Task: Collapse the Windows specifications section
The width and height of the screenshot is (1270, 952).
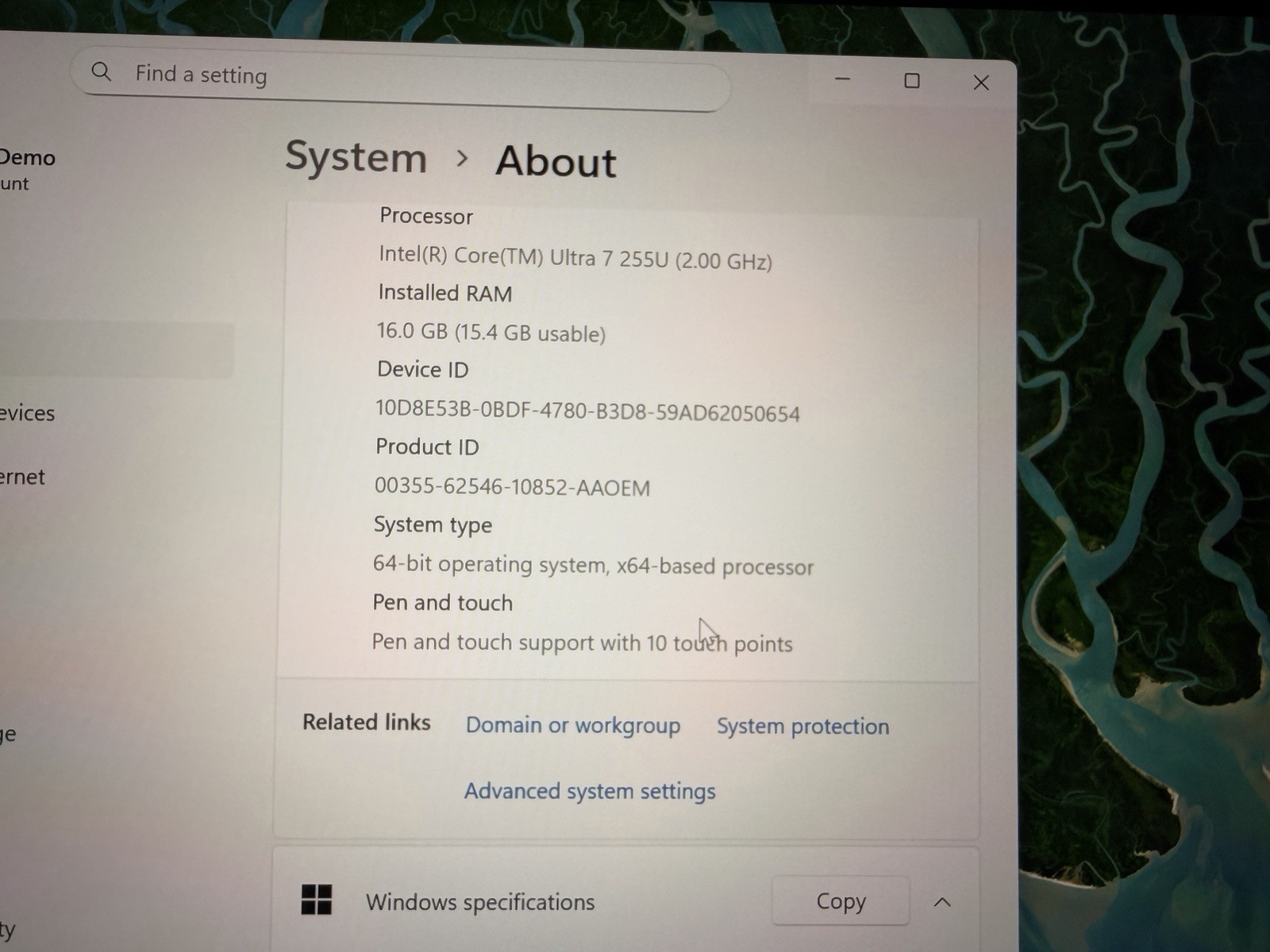Action: [942, 902]
